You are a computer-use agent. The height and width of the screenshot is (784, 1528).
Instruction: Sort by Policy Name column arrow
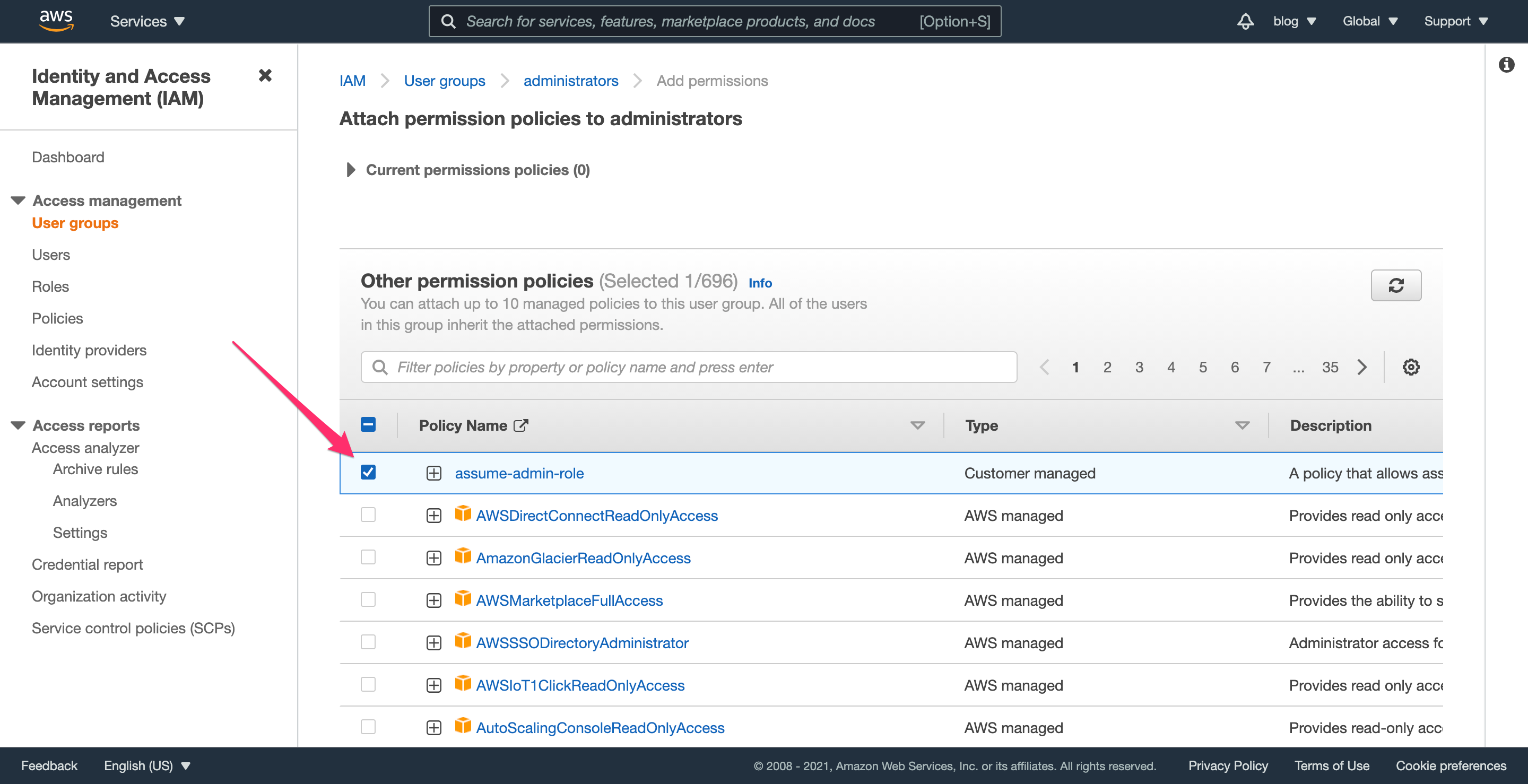pos(917,425)
